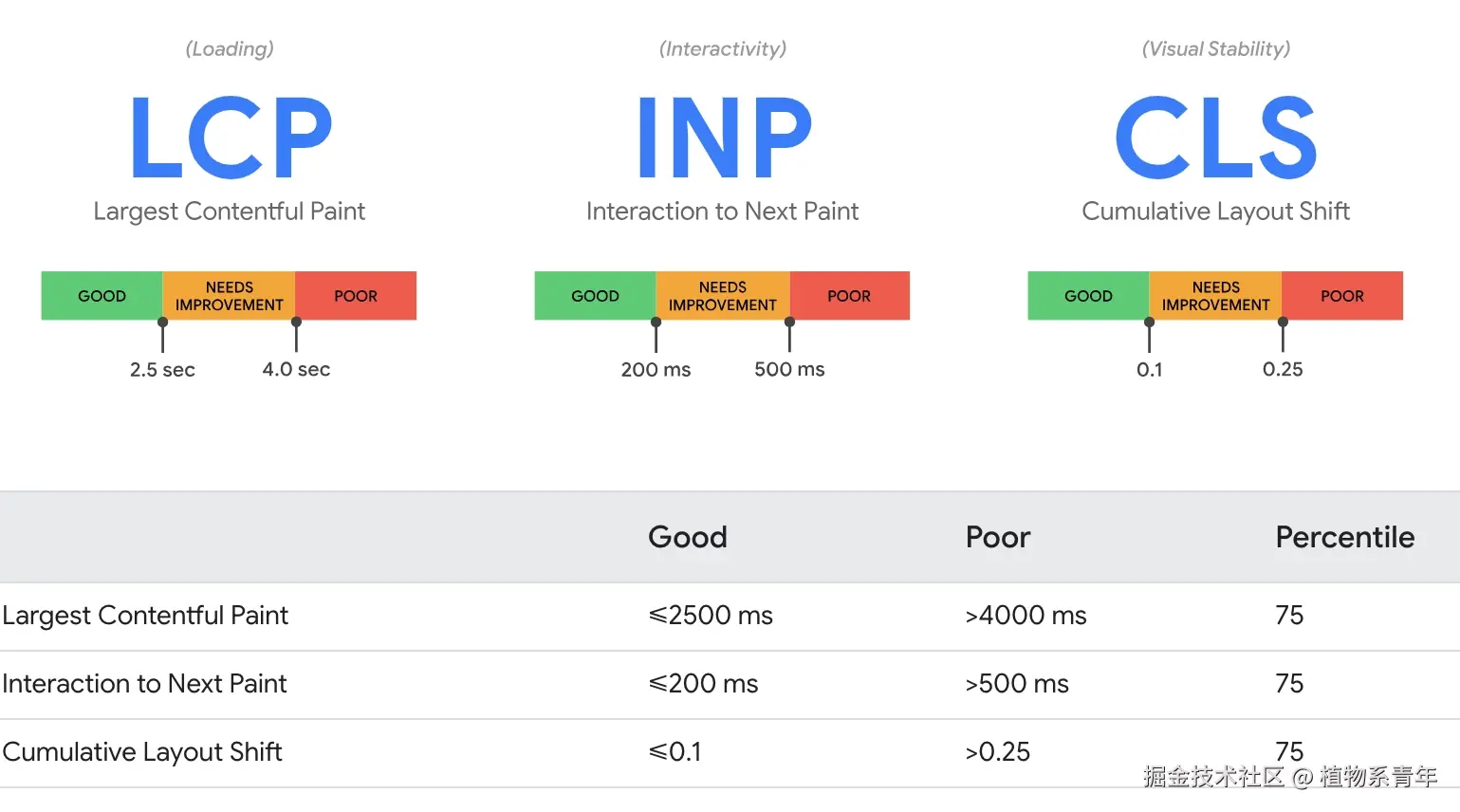Click the large blue INP acronym

tap(724, 138)
